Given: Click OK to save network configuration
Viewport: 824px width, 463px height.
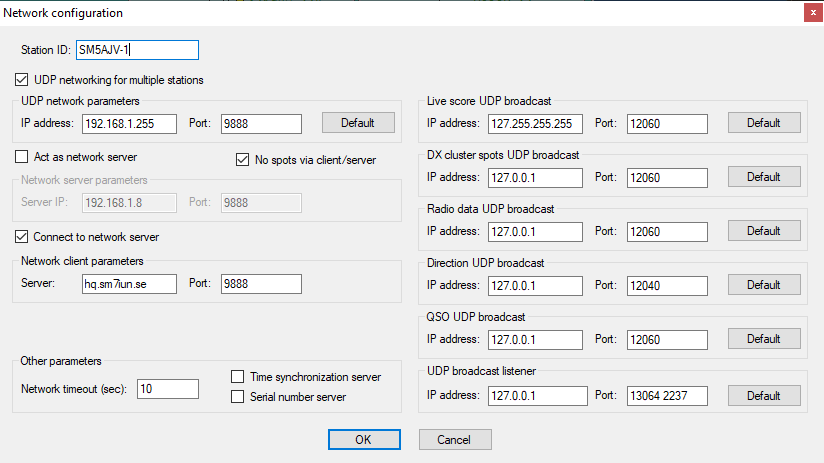Looking at the screenshot, I should tap(364, 439).
